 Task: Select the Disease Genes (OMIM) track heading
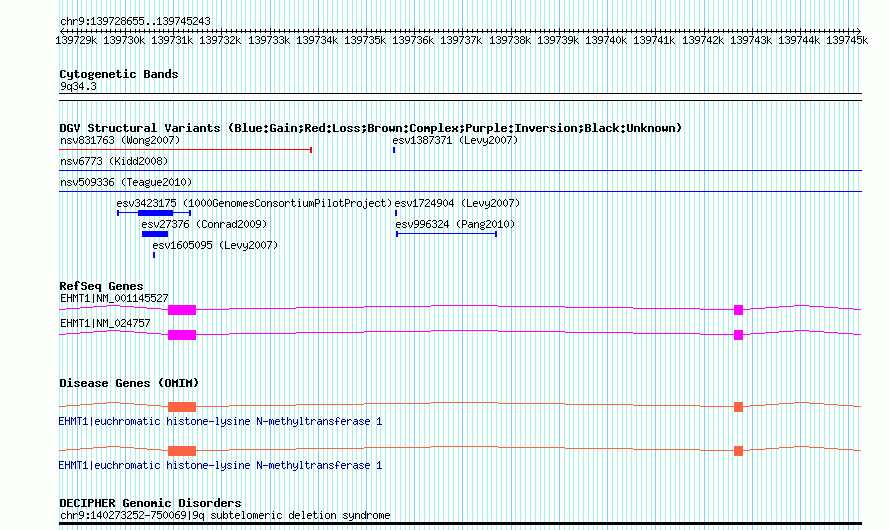coord(129,383)
